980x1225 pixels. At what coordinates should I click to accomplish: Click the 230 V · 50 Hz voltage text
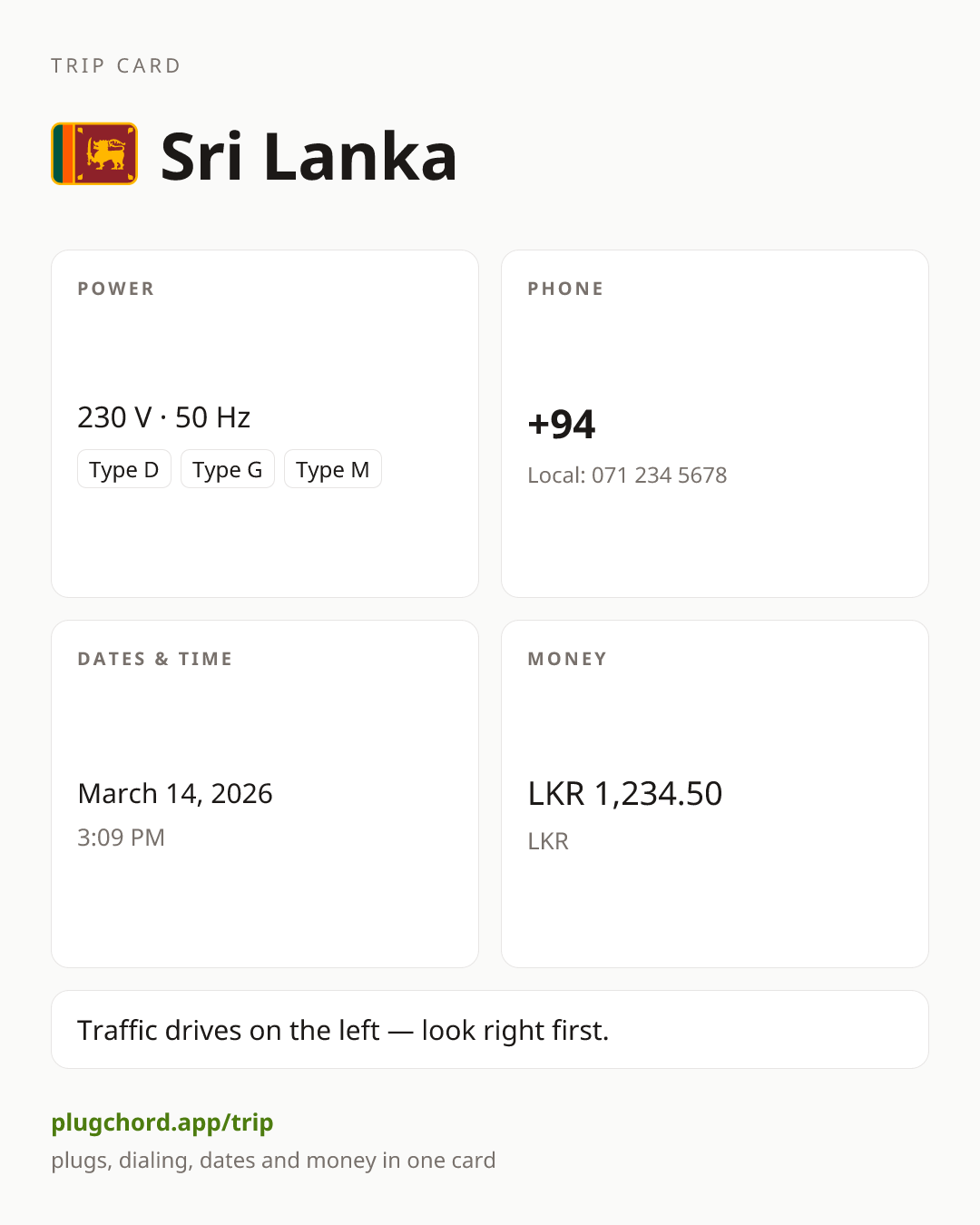(x=164, y=417)
